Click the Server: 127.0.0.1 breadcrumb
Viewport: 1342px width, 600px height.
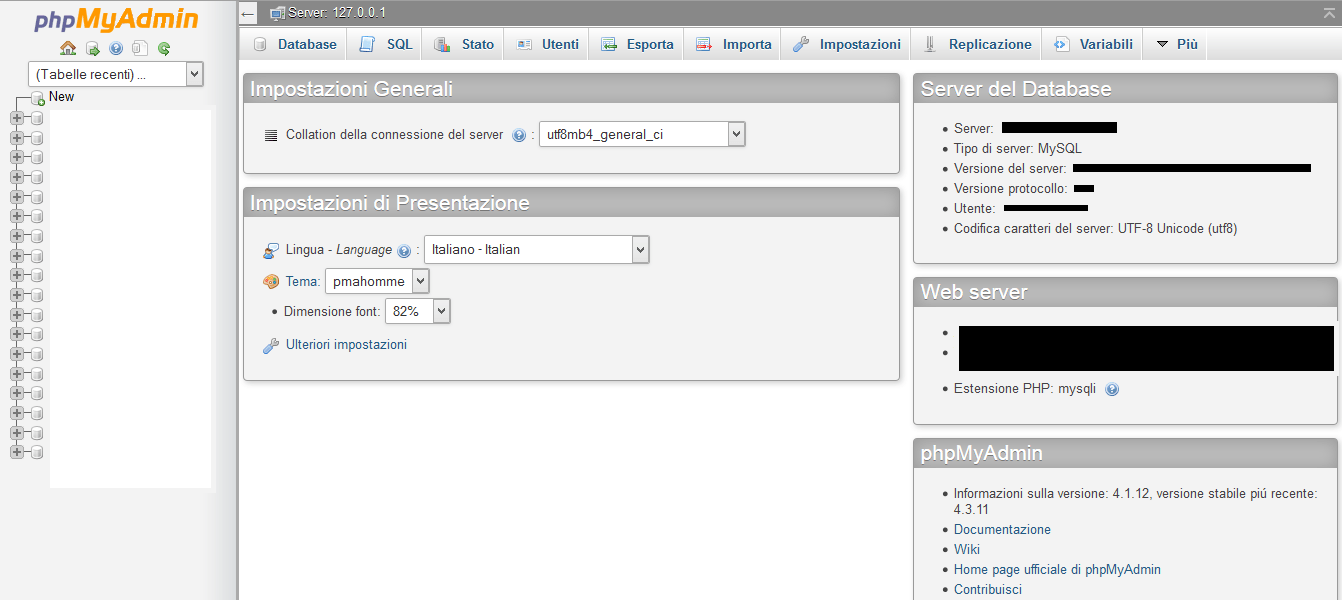tap(336, 13)
